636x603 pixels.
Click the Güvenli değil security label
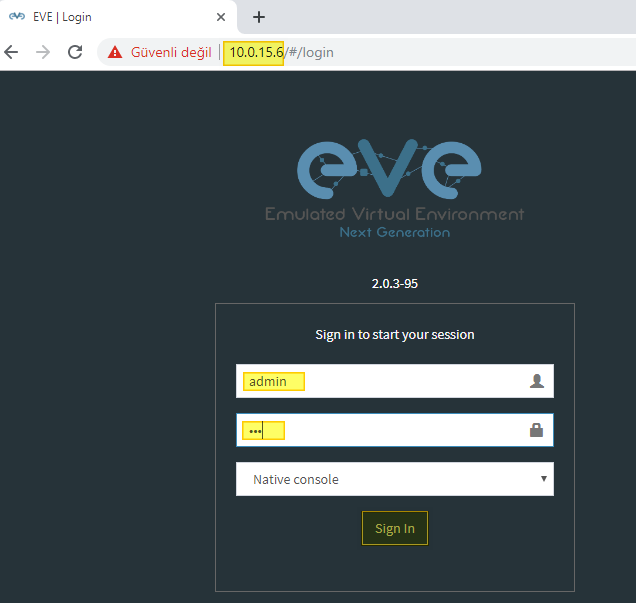[x=171, y=52]
